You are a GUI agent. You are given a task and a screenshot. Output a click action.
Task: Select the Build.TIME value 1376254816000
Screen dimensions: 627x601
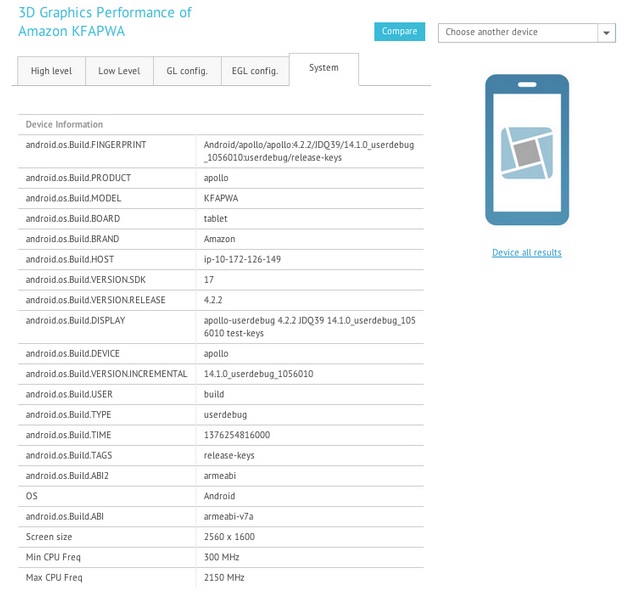click(x=237, y=436)
